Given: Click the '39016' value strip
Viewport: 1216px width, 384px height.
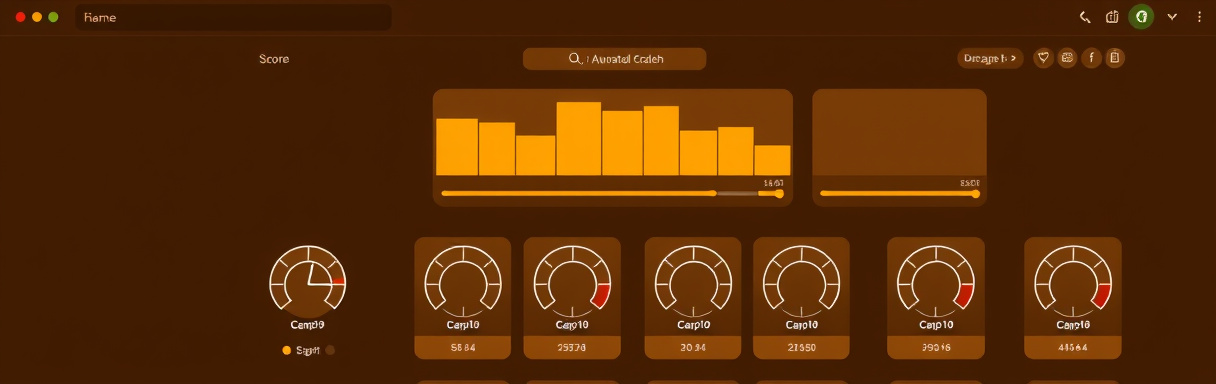Looking at the screenshot, I should pos(936,348).
